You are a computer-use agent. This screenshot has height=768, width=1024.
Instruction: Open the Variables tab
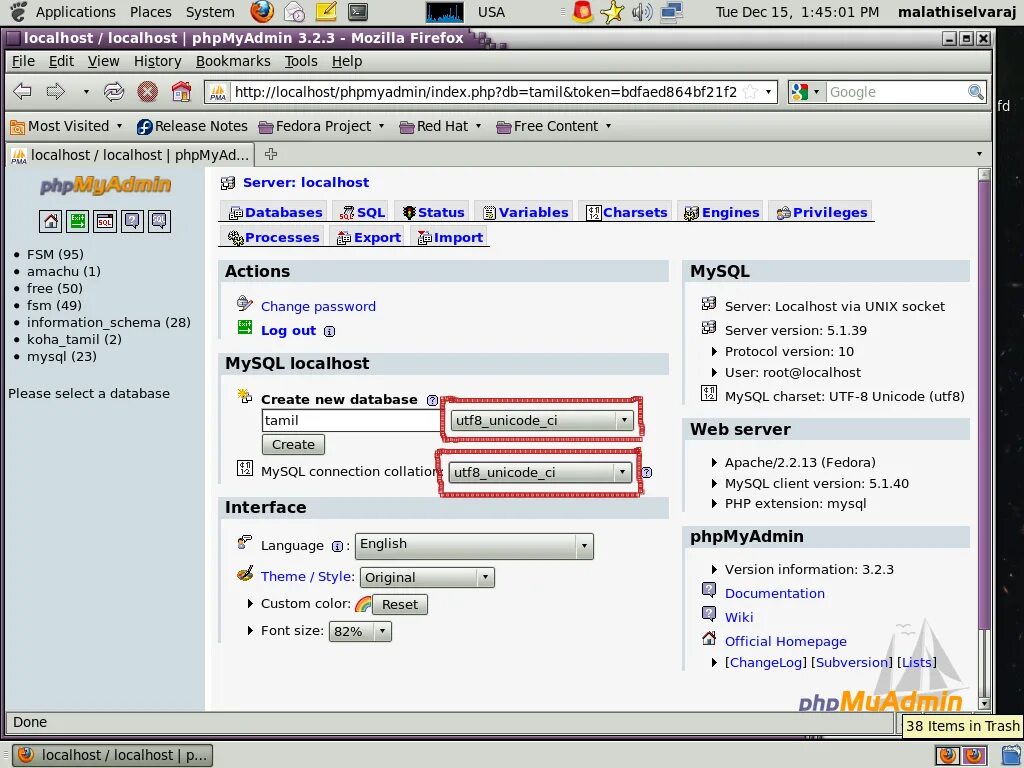[525, 212]
